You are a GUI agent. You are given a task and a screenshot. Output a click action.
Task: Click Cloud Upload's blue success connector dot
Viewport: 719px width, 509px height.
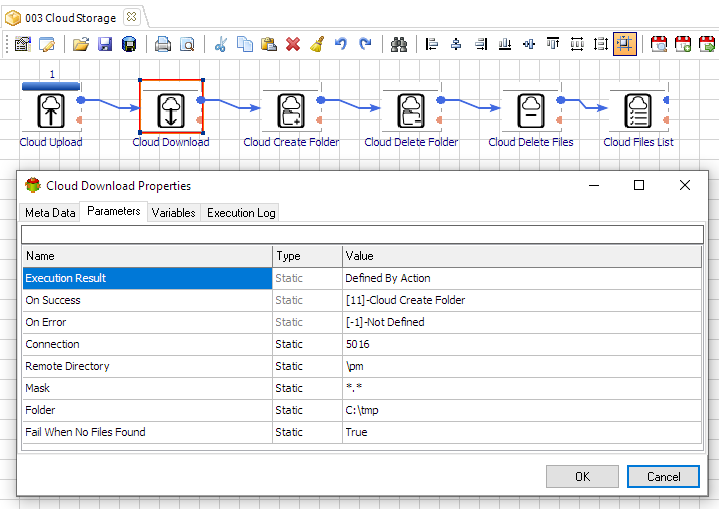point(81,100)
